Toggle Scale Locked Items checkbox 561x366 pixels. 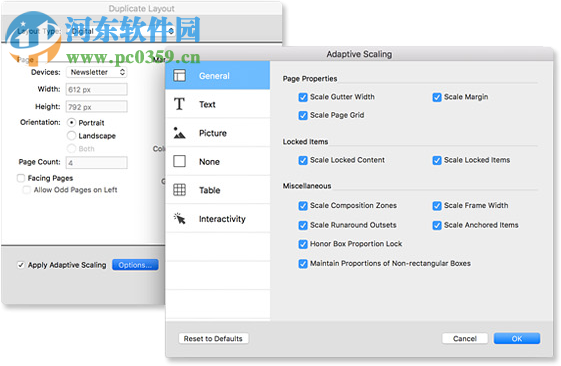[x=436, y=160]
